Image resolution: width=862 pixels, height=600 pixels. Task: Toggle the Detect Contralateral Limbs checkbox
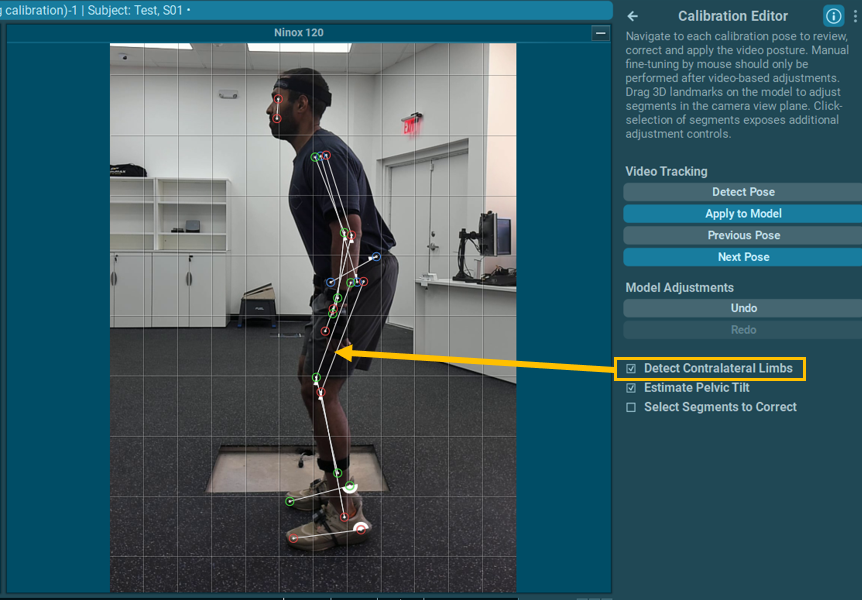pyautogui.click(x=631, y=369)
